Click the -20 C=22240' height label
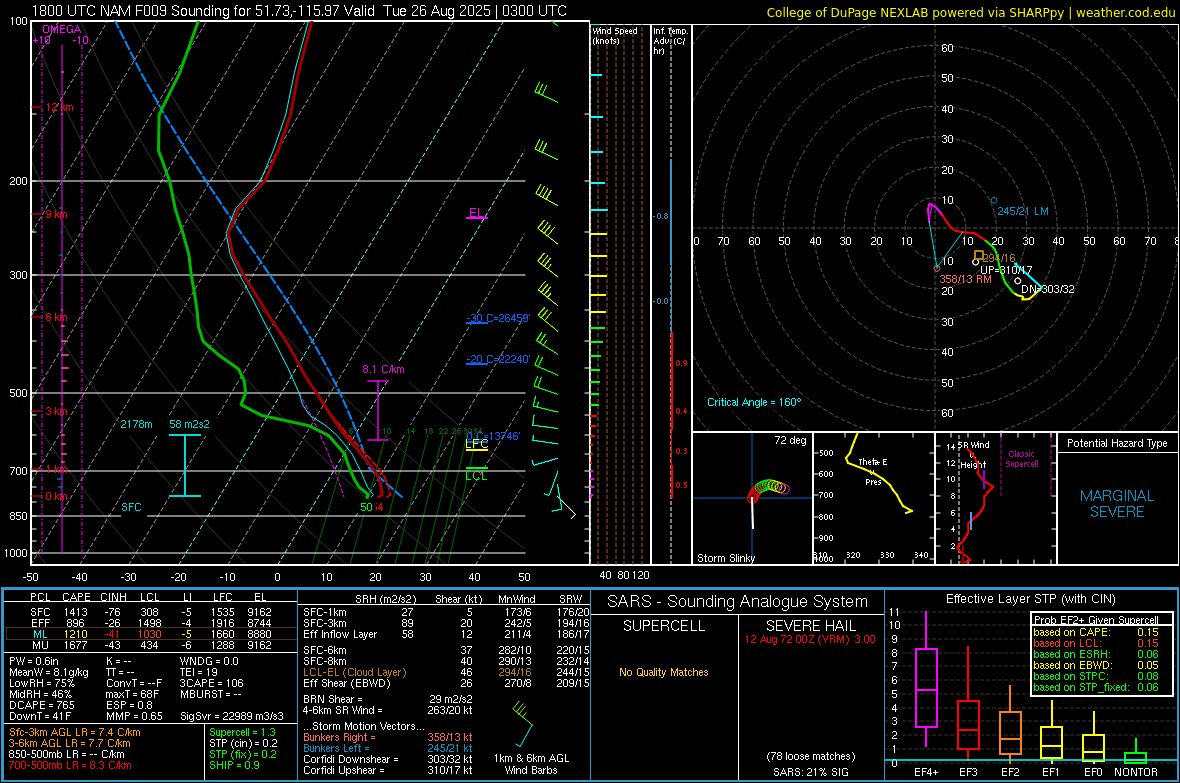 (498, 359)
